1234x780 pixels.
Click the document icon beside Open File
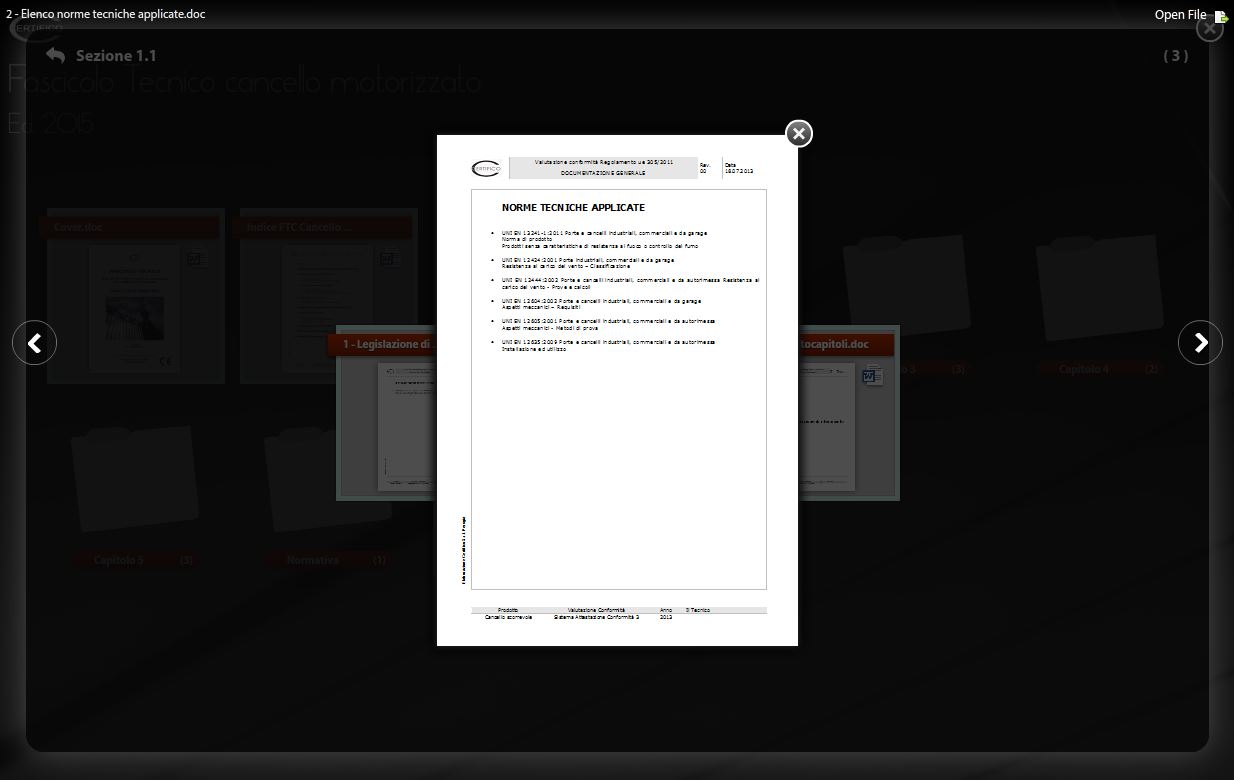(1221, 16)
